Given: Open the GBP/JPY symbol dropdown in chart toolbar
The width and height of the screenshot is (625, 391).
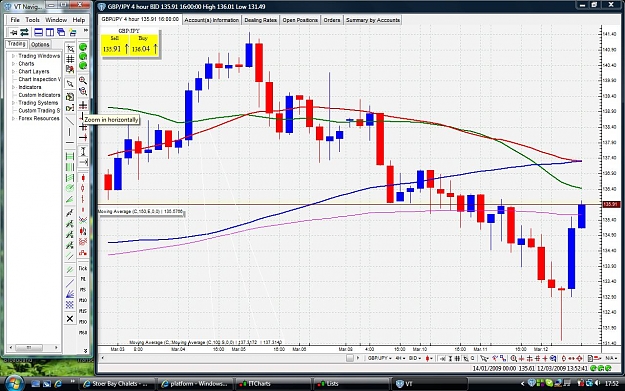Looking at the screenshot, I should tap(379, 358).
